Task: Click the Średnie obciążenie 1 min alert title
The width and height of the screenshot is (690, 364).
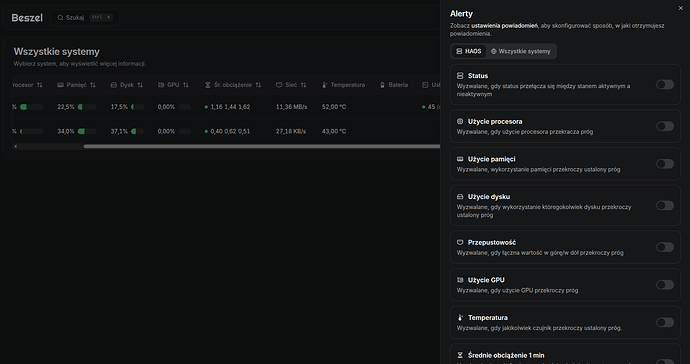Action: [x=506, y=355]
